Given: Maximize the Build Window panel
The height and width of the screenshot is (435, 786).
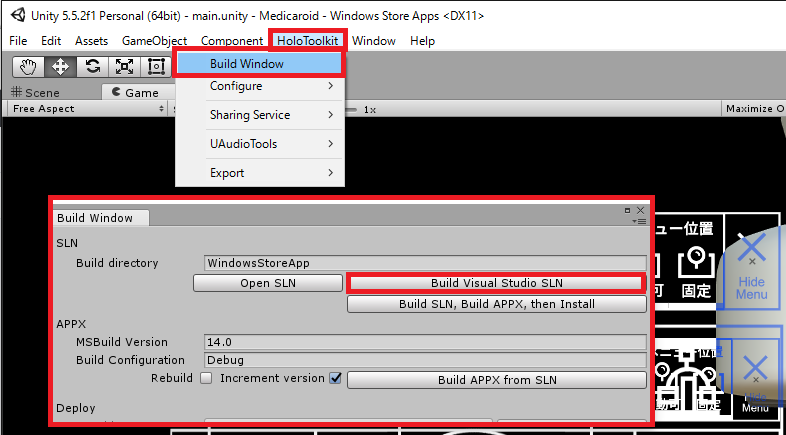Looking at the screenshot, I should pyautogui.click(x=628, y=210).
